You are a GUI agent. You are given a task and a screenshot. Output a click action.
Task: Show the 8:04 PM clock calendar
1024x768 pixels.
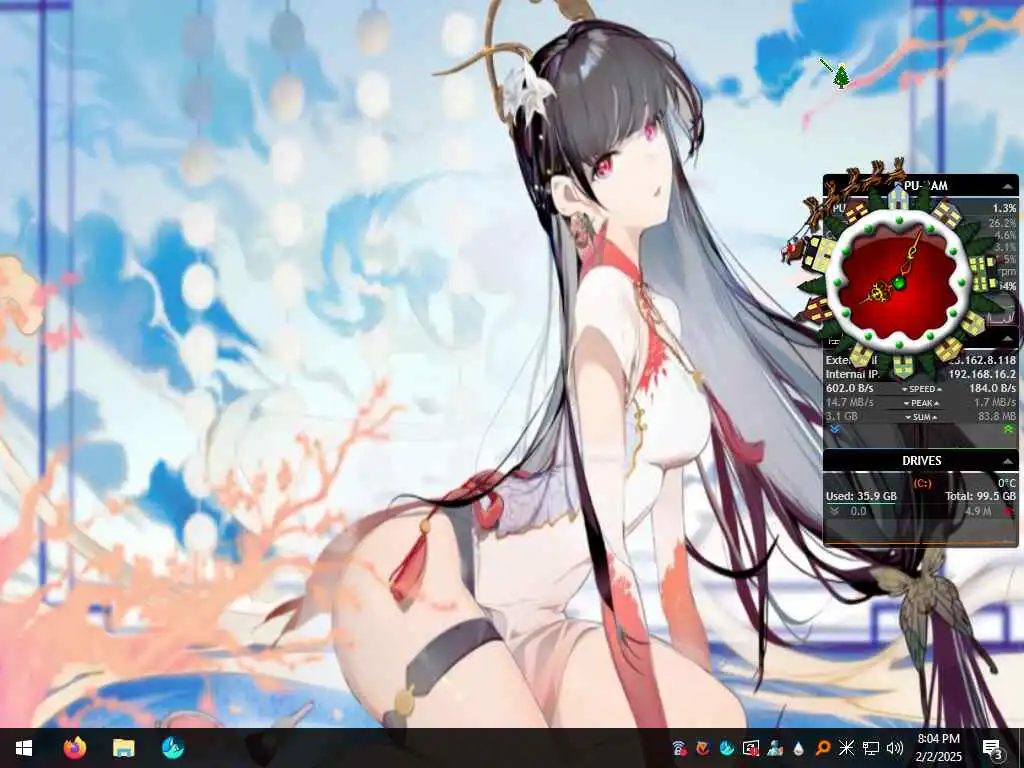[938, 748]
